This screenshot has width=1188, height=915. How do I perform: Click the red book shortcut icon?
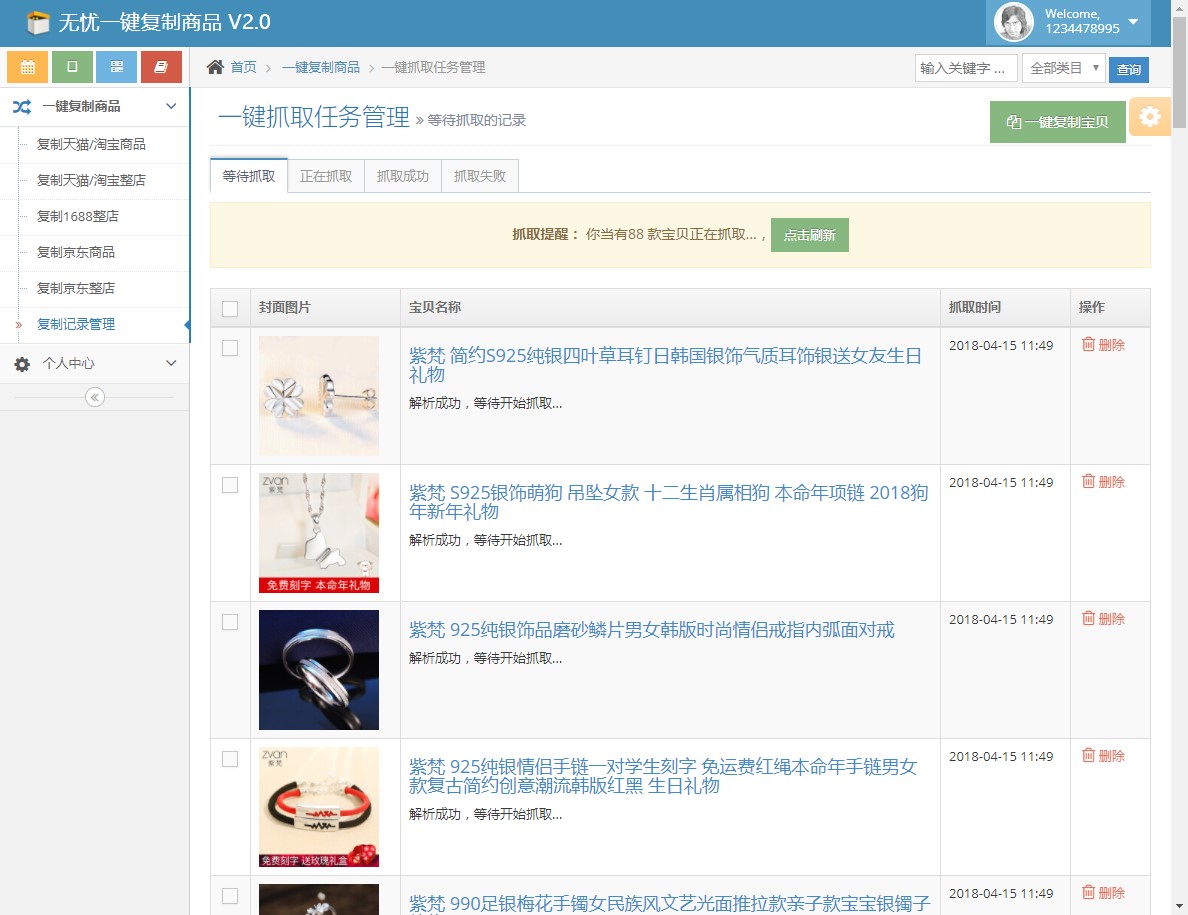click(x=161, y=67)
